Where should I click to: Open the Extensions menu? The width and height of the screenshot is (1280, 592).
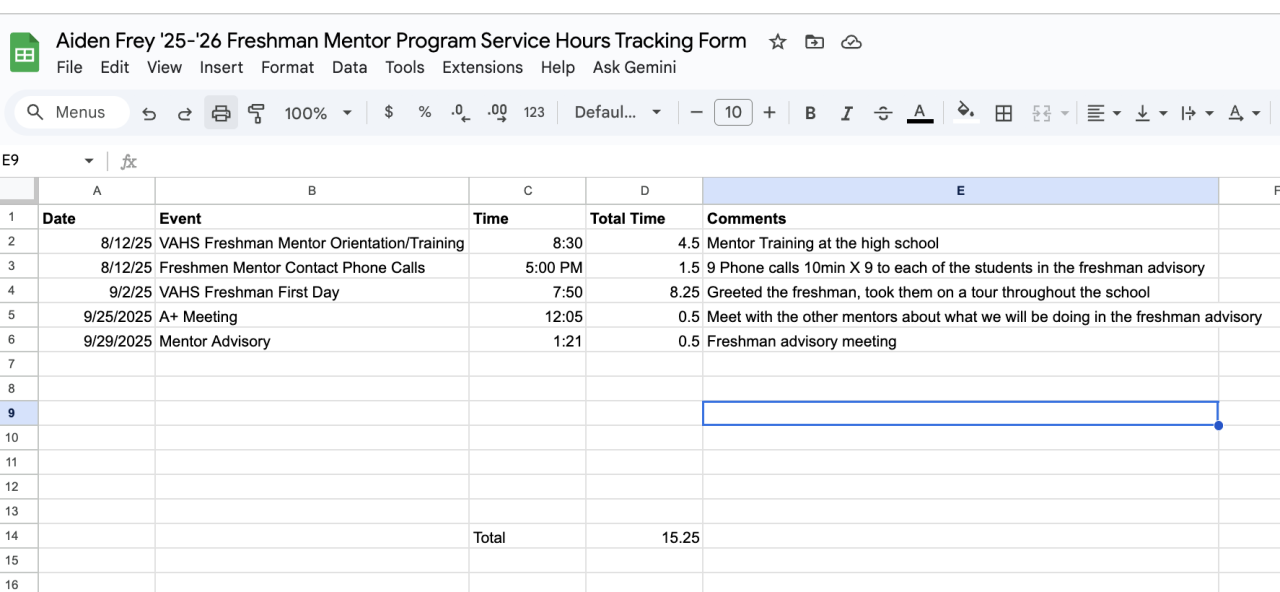coord(482,67)
